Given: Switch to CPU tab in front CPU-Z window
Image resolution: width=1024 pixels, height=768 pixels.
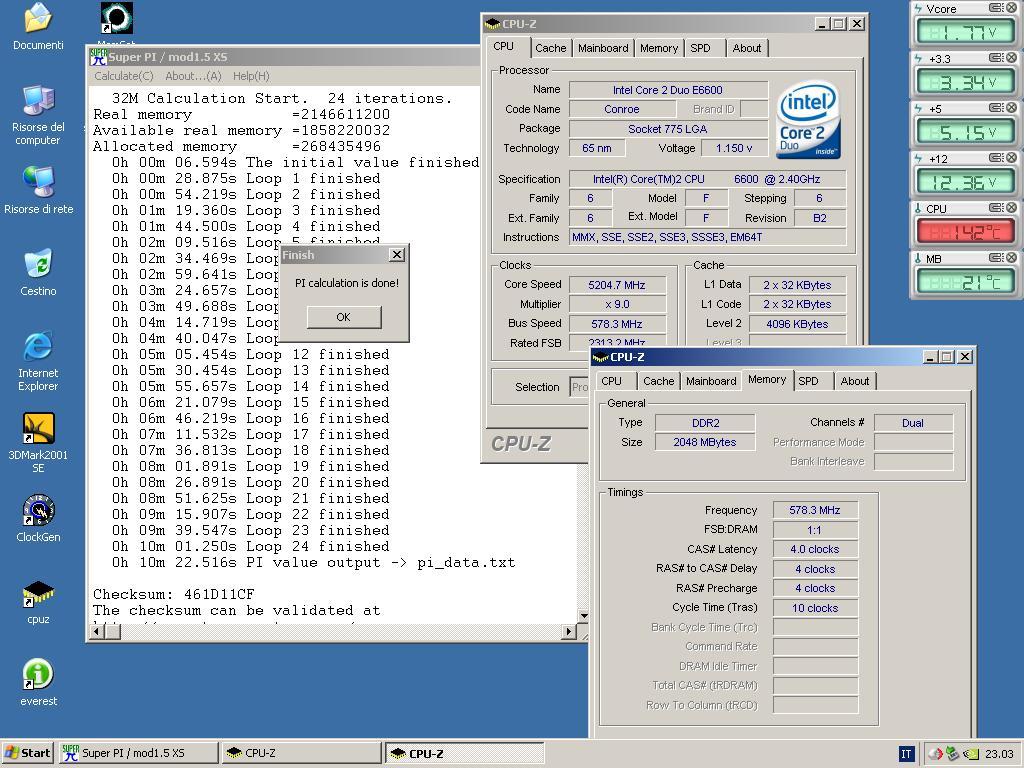Looking at the screenshot, I should coord(611,381).
